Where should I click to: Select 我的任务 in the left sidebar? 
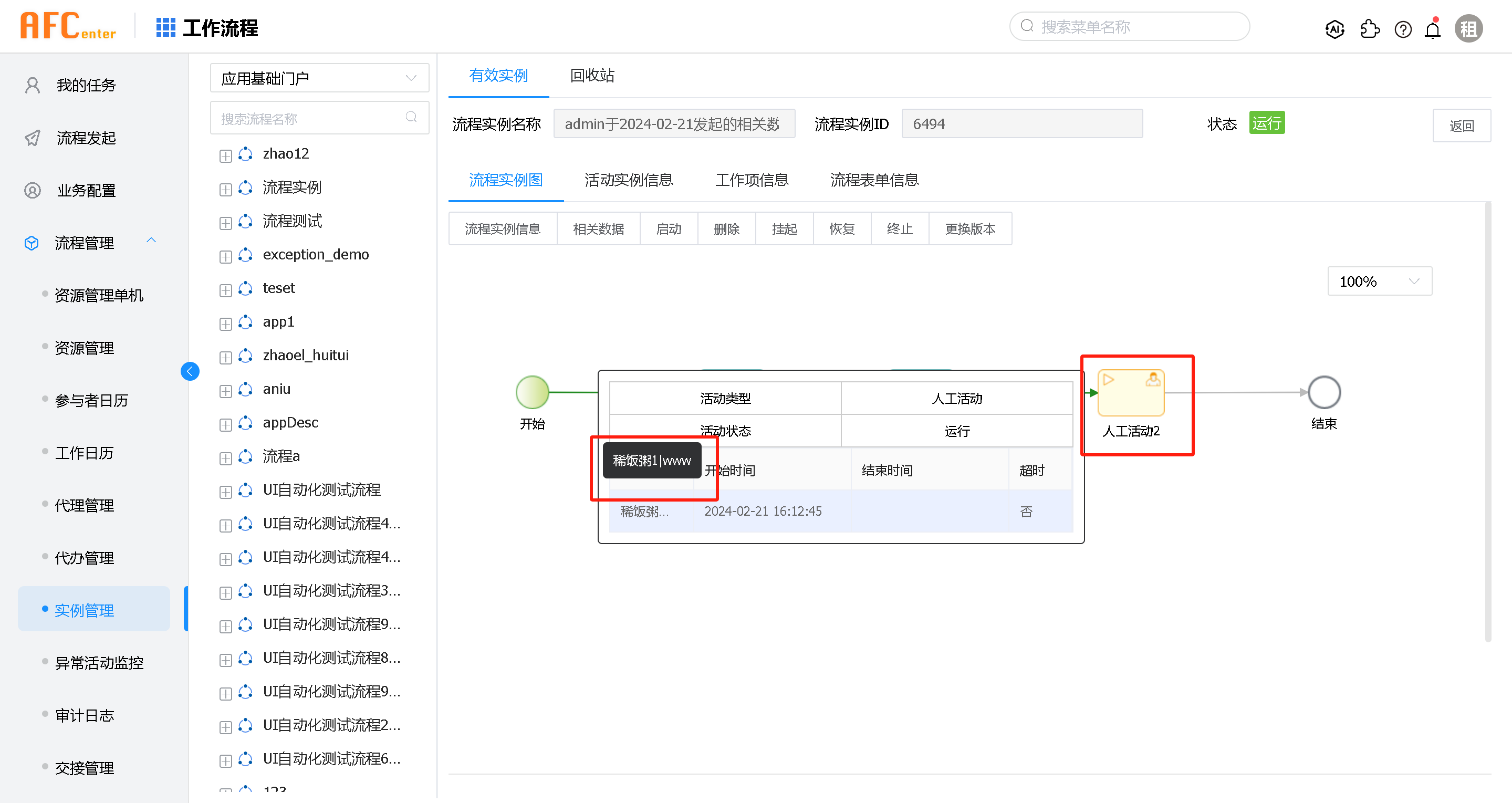click(x=86, y=85)
